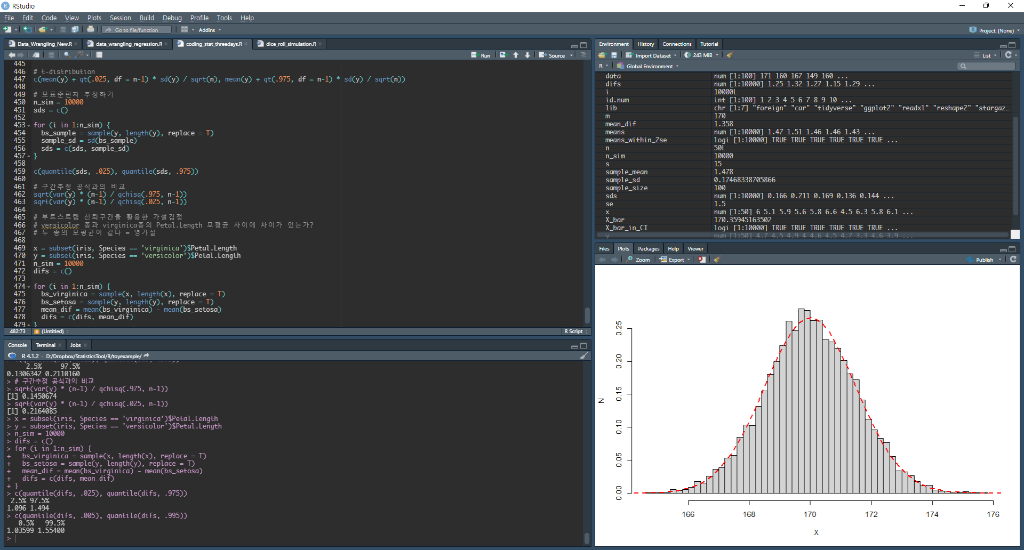
Task: Open the Global Environment dropdown
Action: click(x=648, y=66)
